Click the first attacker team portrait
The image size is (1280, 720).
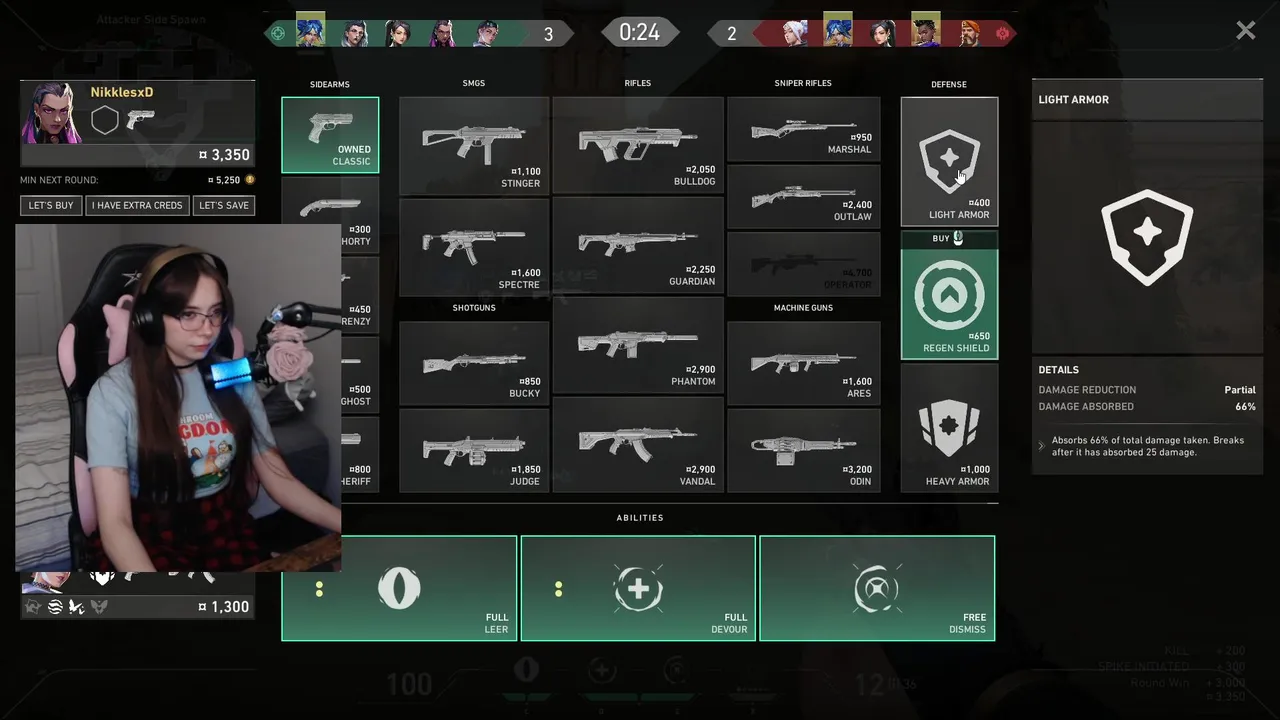click(311, 32)
